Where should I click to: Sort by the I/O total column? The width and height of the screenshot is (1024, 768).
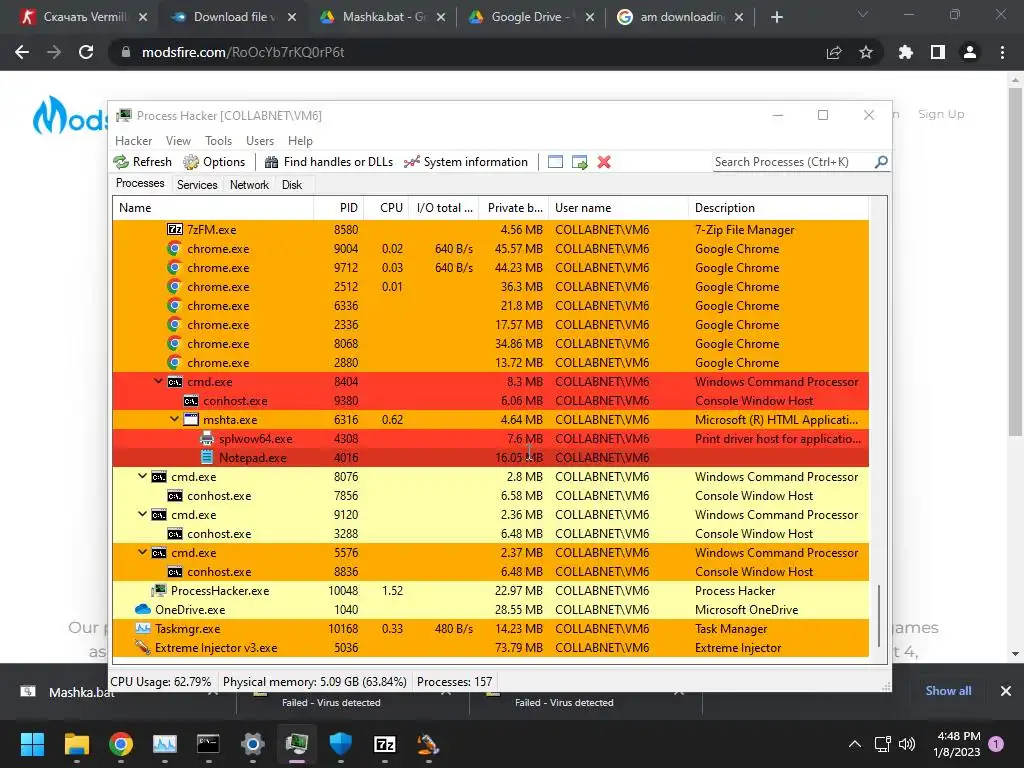[x=444, y=208]
